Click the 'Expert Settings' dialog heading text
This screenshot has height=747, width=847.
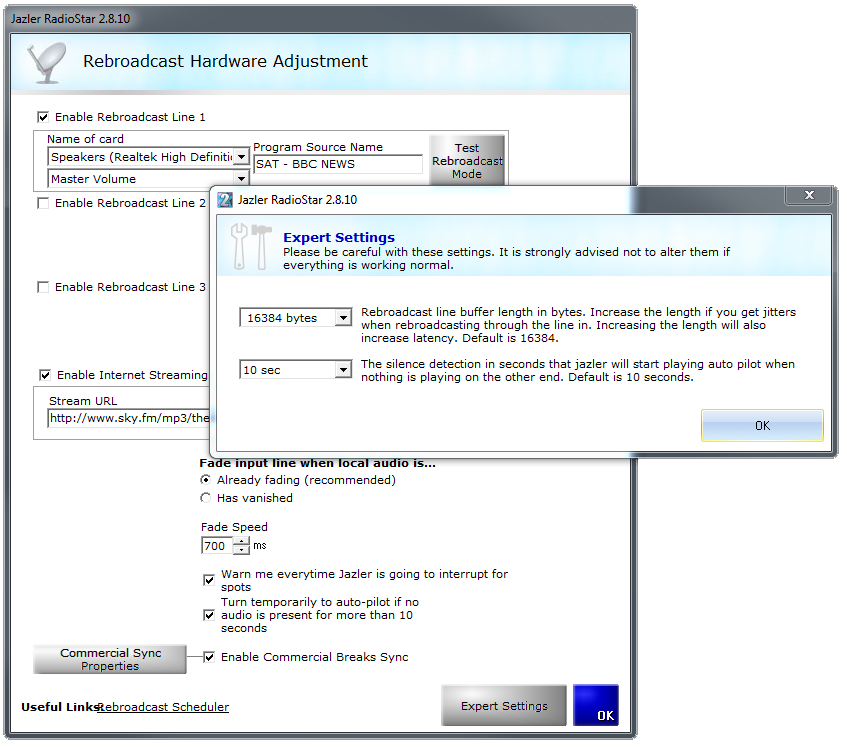[339, 237]
